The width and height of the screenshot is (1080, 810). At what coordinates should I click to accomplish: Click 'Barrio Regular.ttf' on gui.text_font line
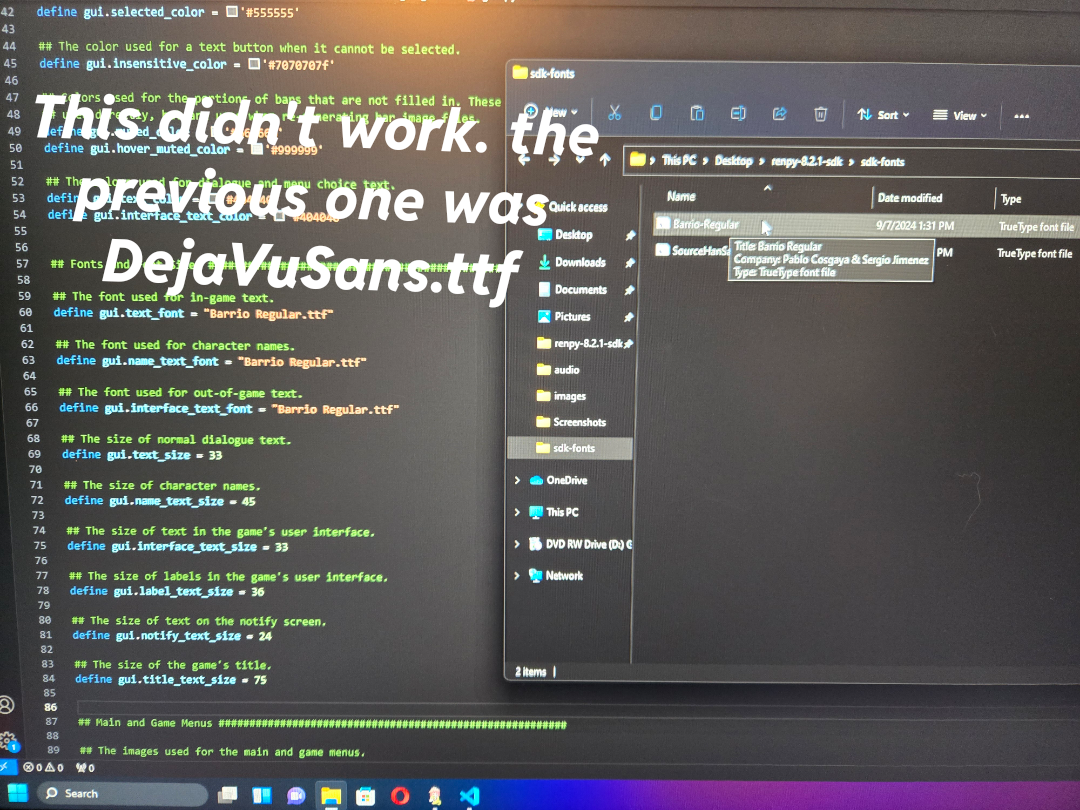269,314
